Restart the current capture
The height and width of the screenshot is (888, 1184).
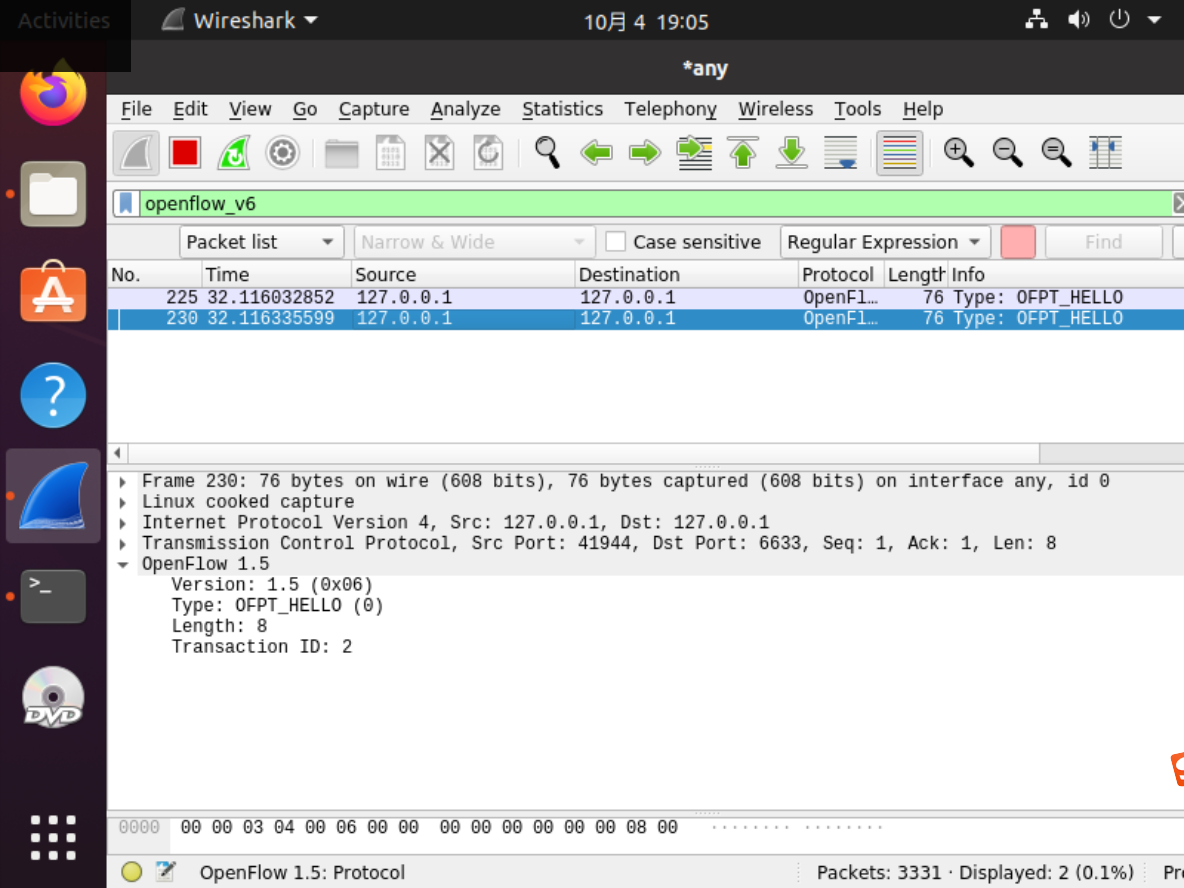point(234,153)
